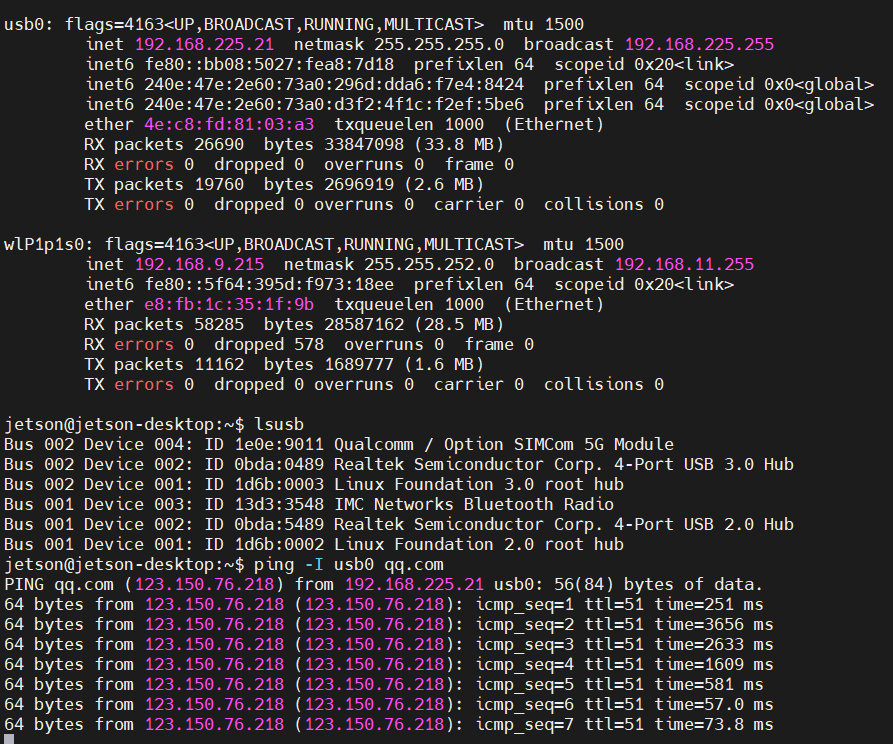Click the usb0 interface flags line

pyautogui.click(x=294, y=24)
